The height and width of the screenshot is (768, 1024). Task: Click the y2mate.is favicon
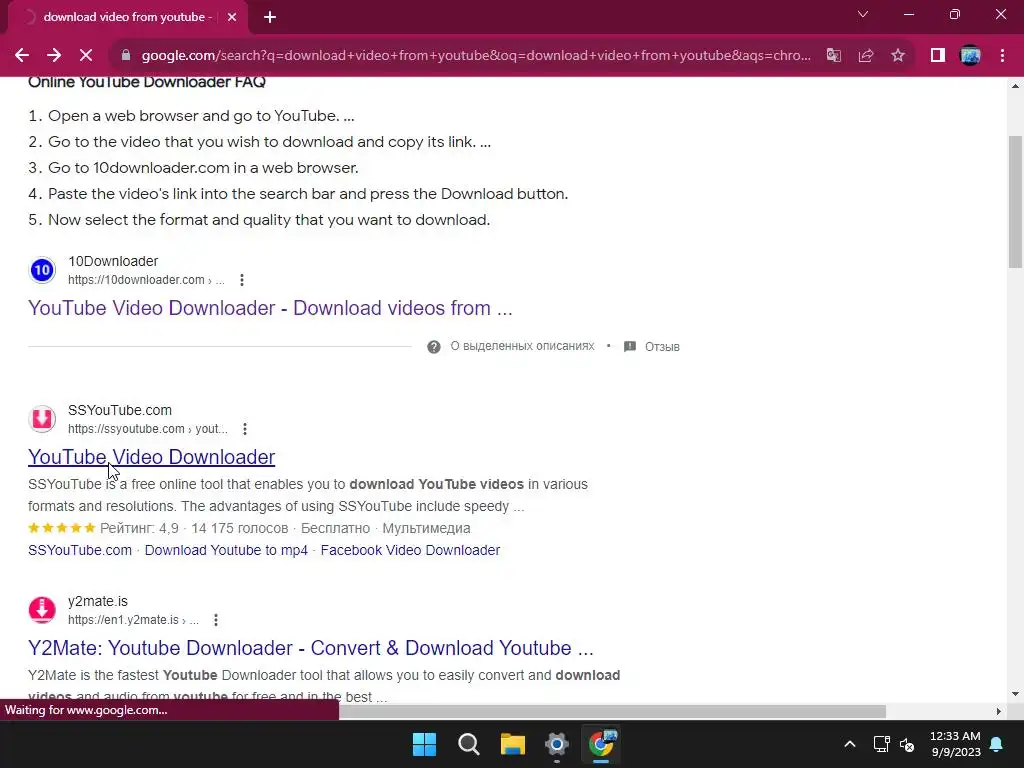tap(42, 610)
